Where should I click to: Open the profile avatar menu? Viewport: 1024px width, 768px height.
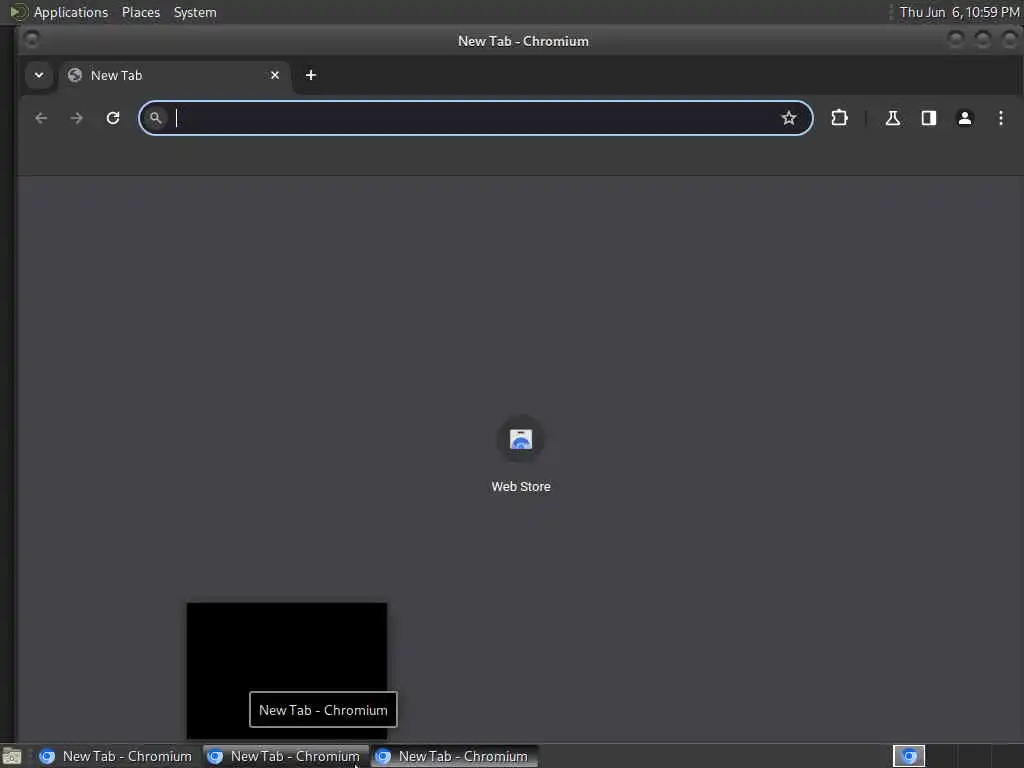pyautogui.click(x=965, y=118)
